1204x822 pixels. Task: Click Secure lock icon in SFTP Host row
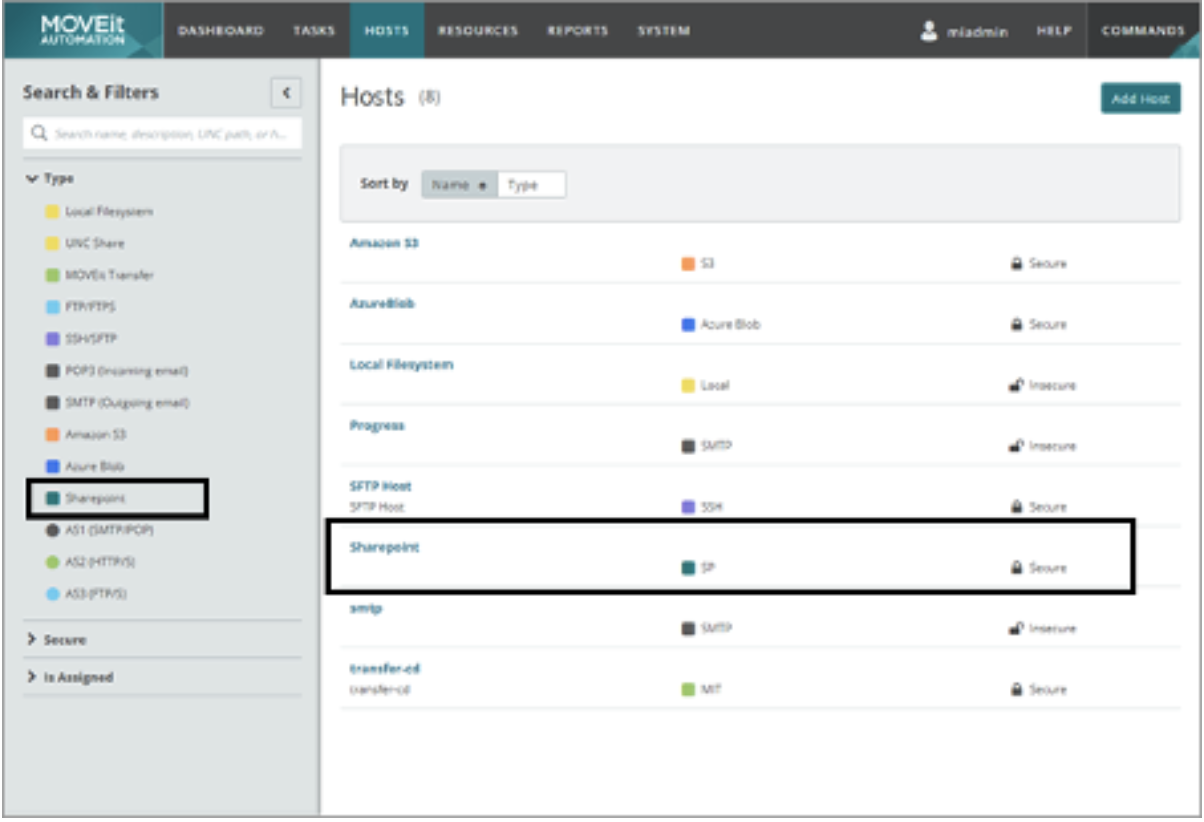[x=1017, y=508]
